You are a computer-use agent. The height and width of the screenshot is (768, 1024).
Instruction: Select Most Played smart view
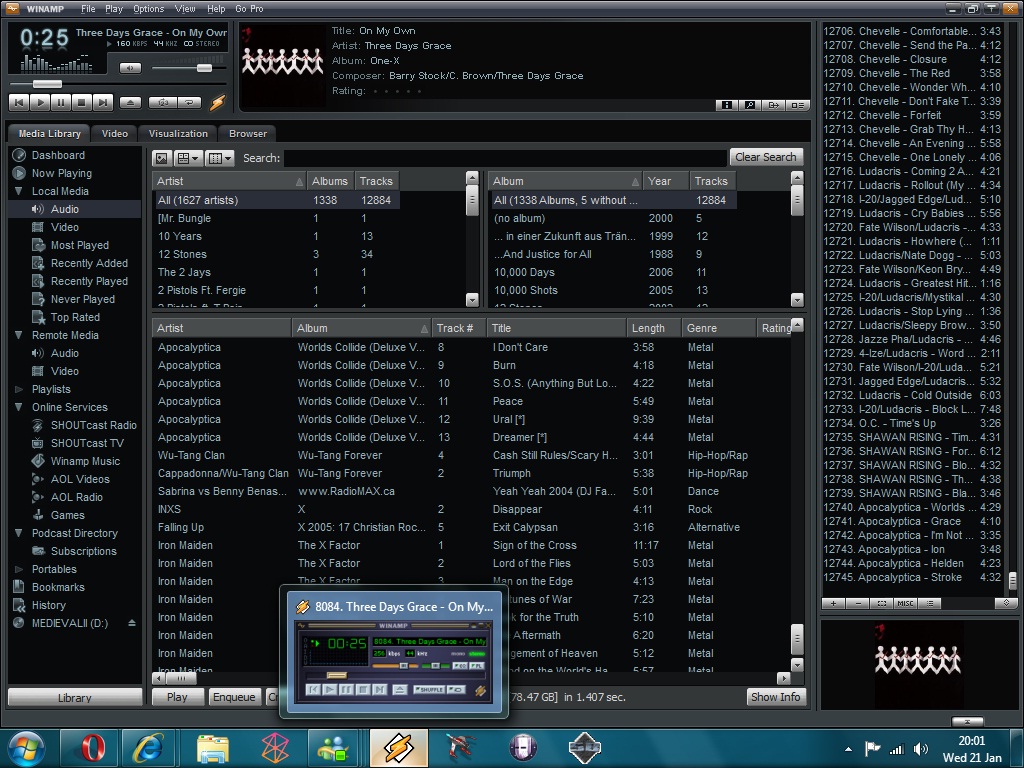[80, 245]
